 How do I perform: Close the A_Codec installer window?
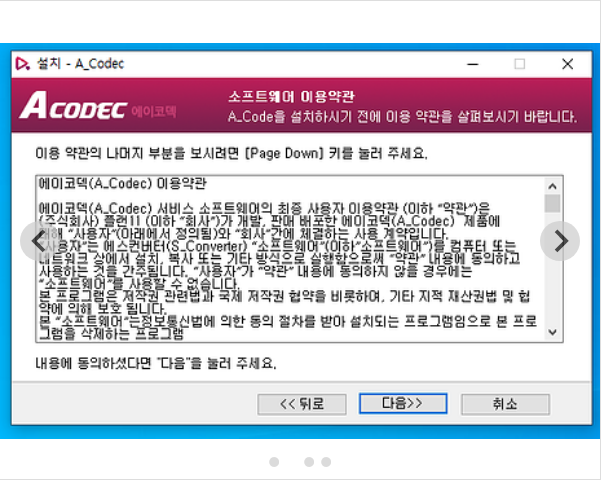click(568, 64)
